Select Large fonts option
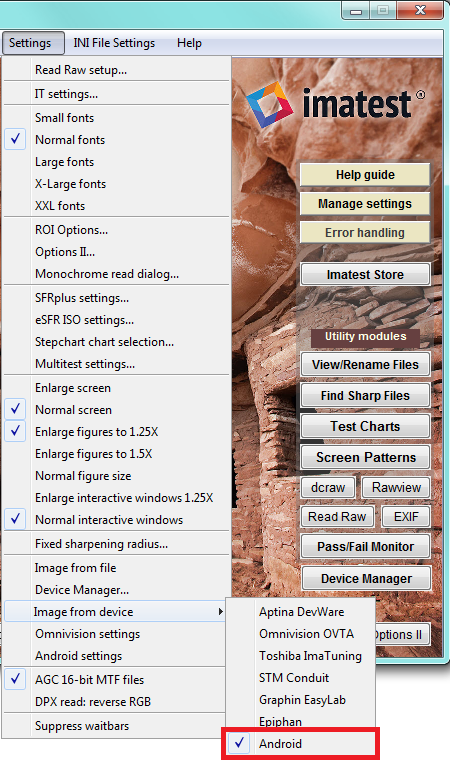 [117, 161]
